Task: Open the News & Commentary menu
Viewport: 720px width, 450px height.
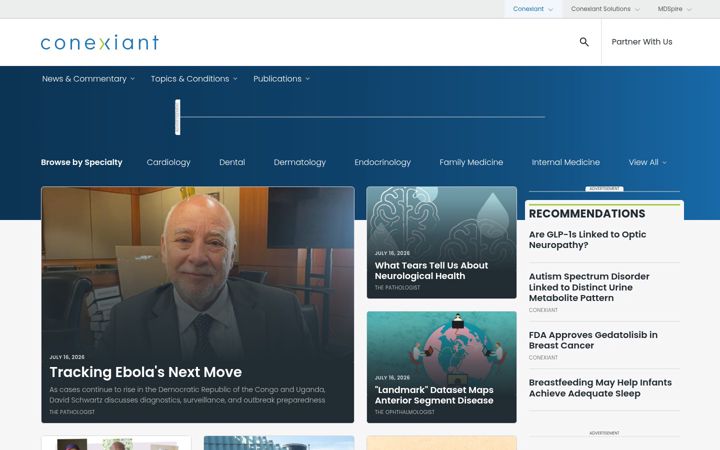Action: [x=88, y=79]
